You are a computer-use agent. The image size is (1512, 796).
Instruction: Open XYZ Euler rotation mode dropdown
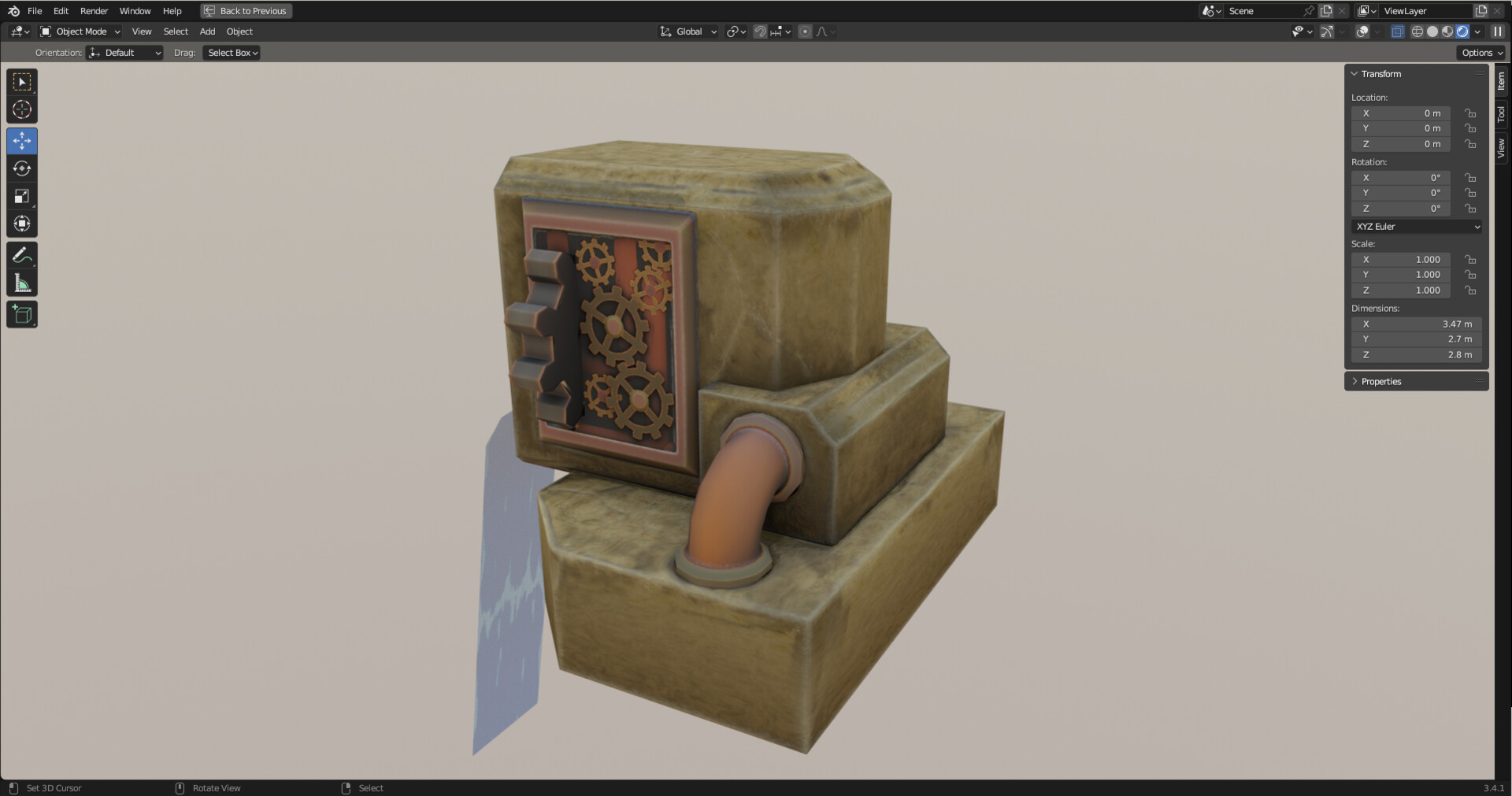[x=1417, y=227]
